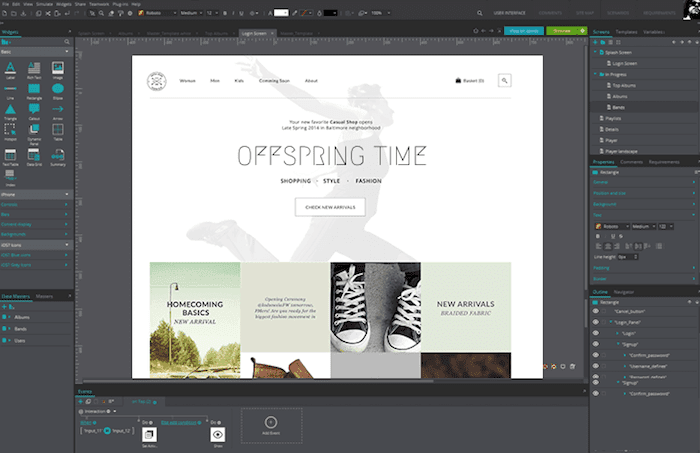Click the border color swatch with red line

pyautogui.click(x=304, y=13)
